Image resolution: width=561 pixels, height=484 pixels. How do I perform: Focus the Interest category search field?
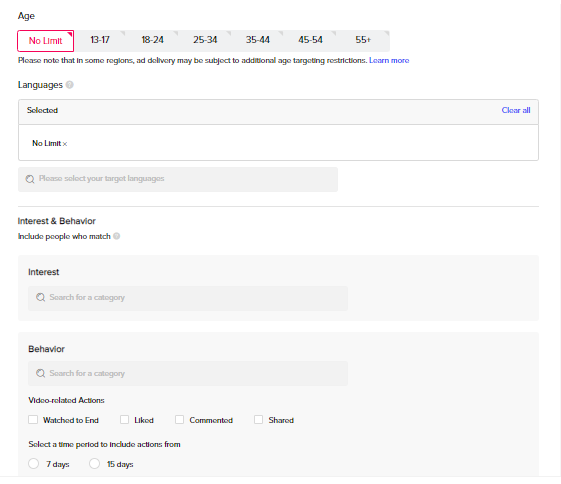[x=188, y=298]
